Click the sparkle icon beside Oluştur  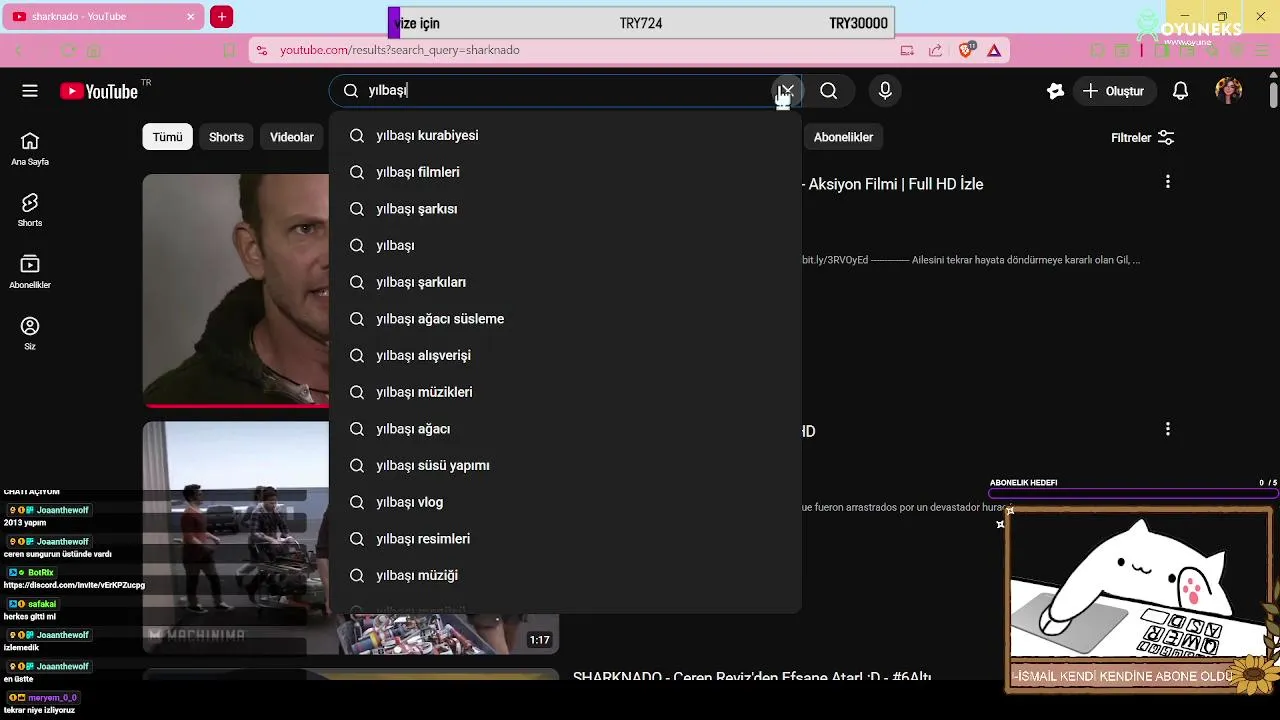(1055, 91)
